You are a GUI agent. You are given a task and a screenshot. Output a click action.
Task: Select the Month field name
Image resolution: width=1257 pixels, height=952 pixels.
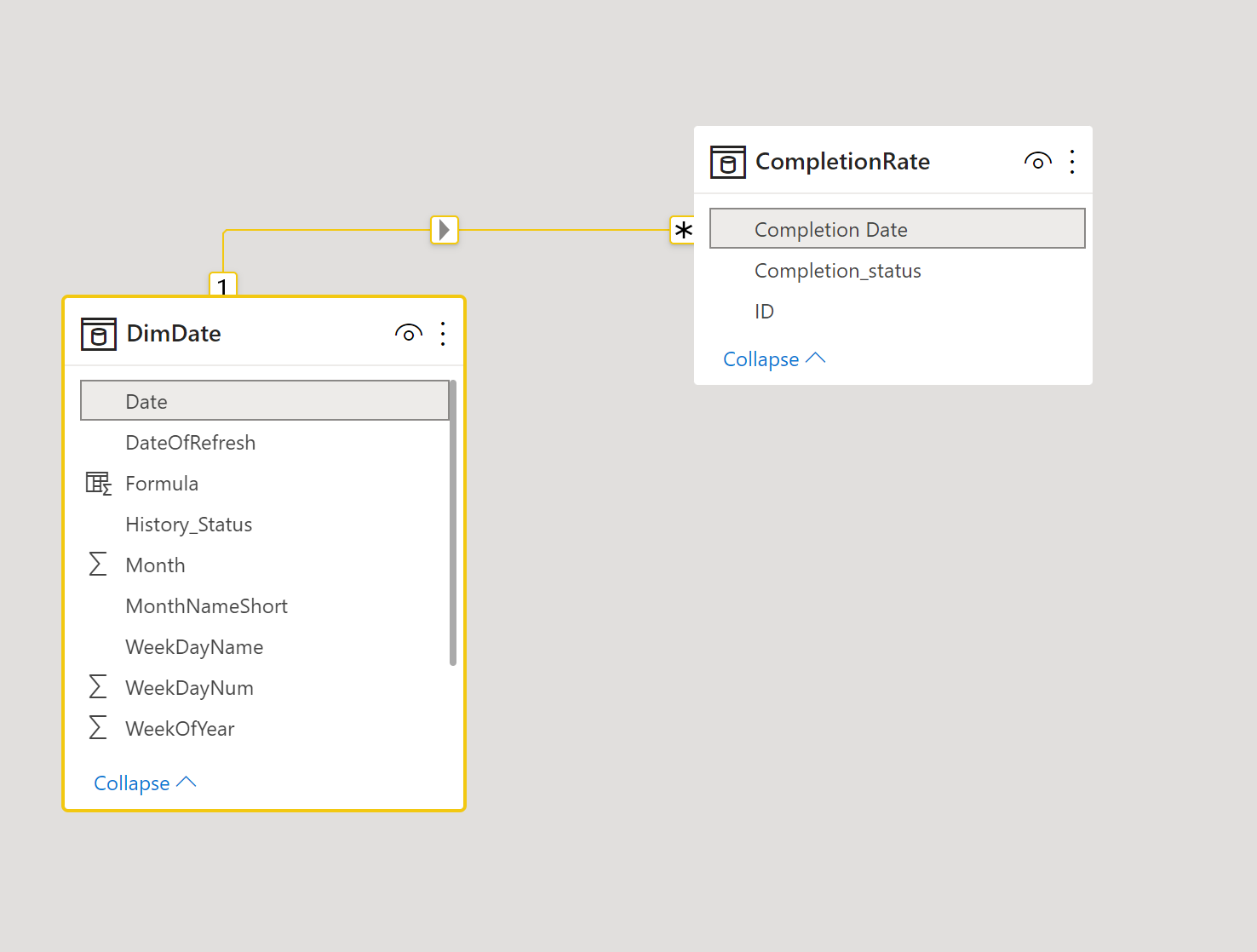pos(155,565)
